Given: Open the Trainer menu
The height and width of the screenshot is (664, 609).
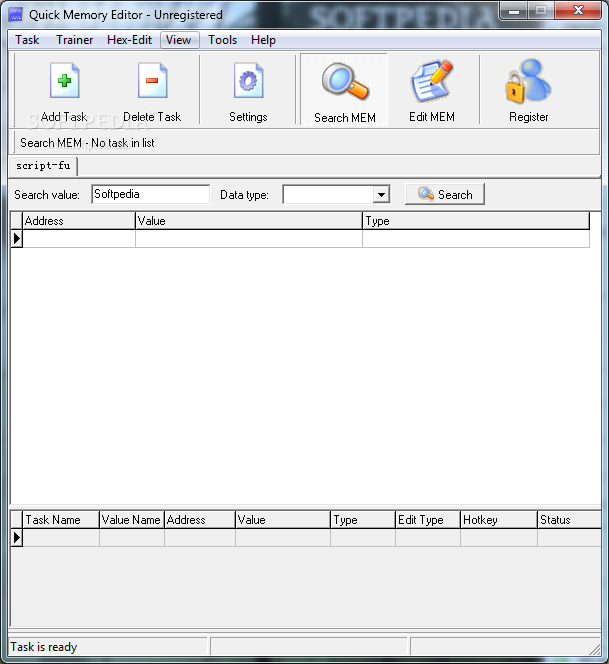Looking at the screenshot, I should (x=75, y=40).
